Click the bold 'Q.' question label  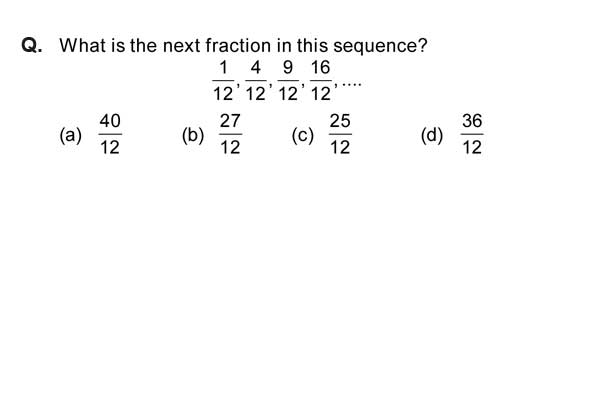32,46
